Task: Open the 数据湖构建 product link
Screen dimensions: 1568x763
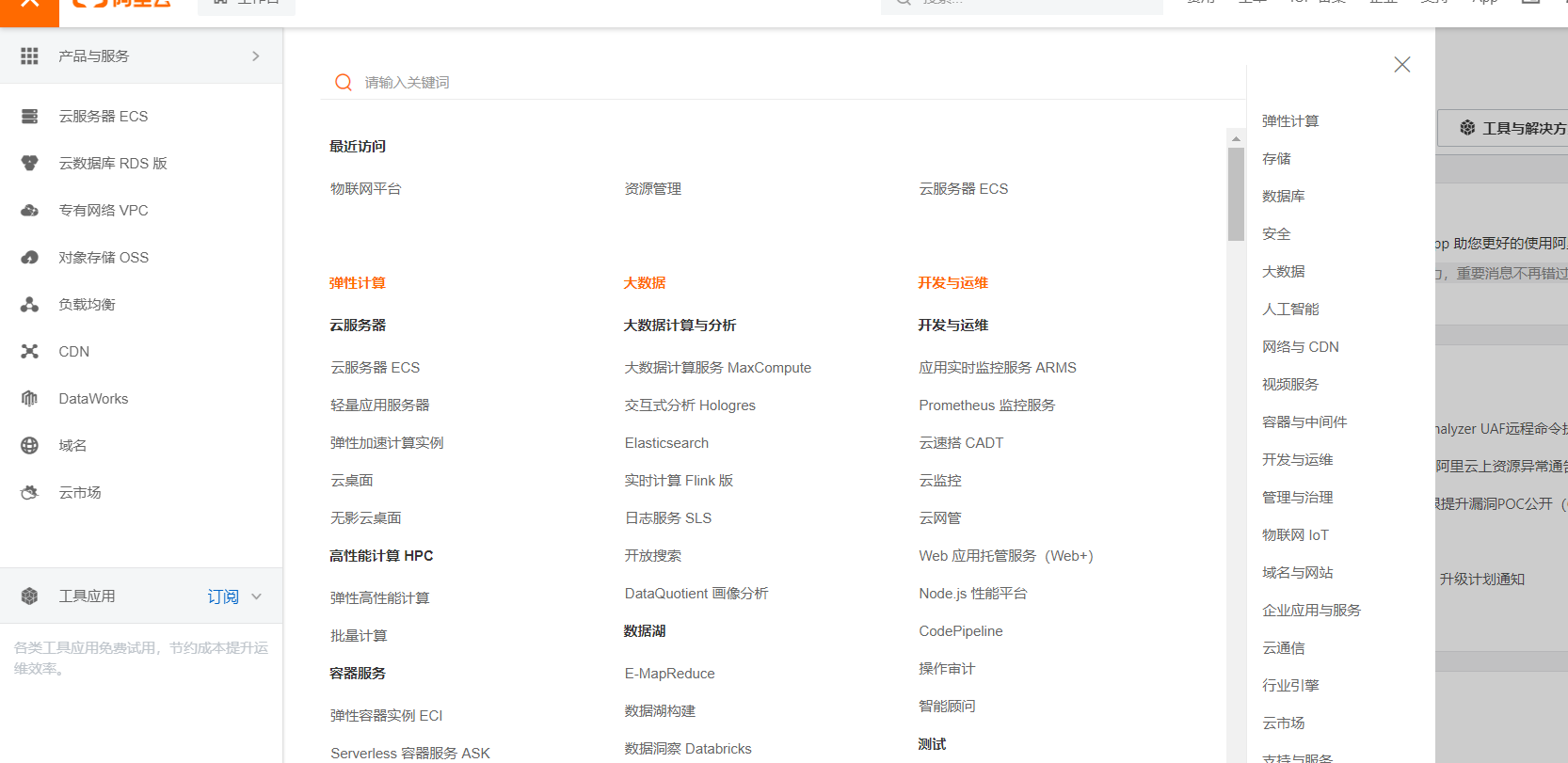Action: 661,711
